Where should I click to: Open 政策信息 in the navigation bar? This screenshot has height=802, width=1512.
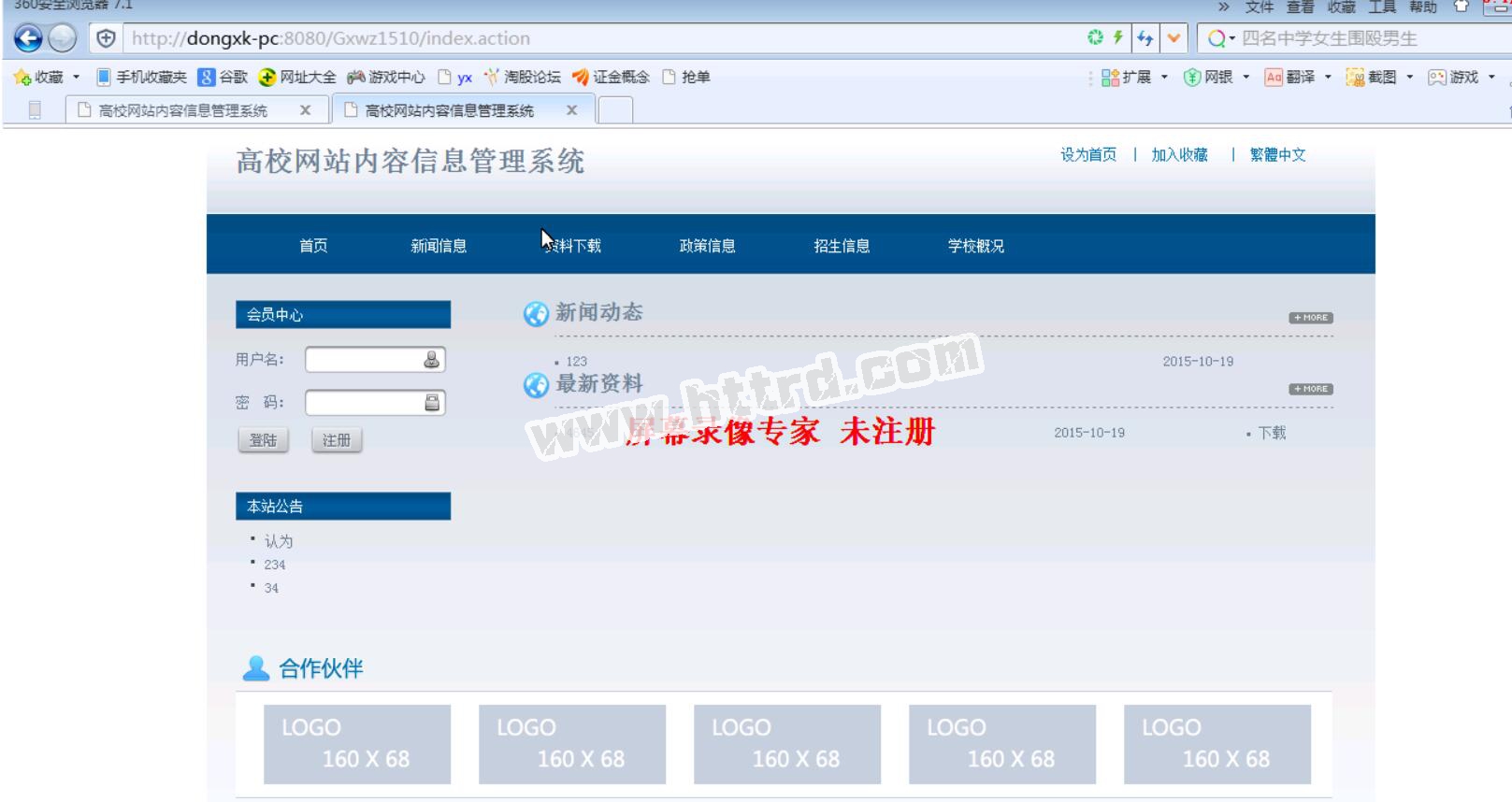tap(707, 246)
